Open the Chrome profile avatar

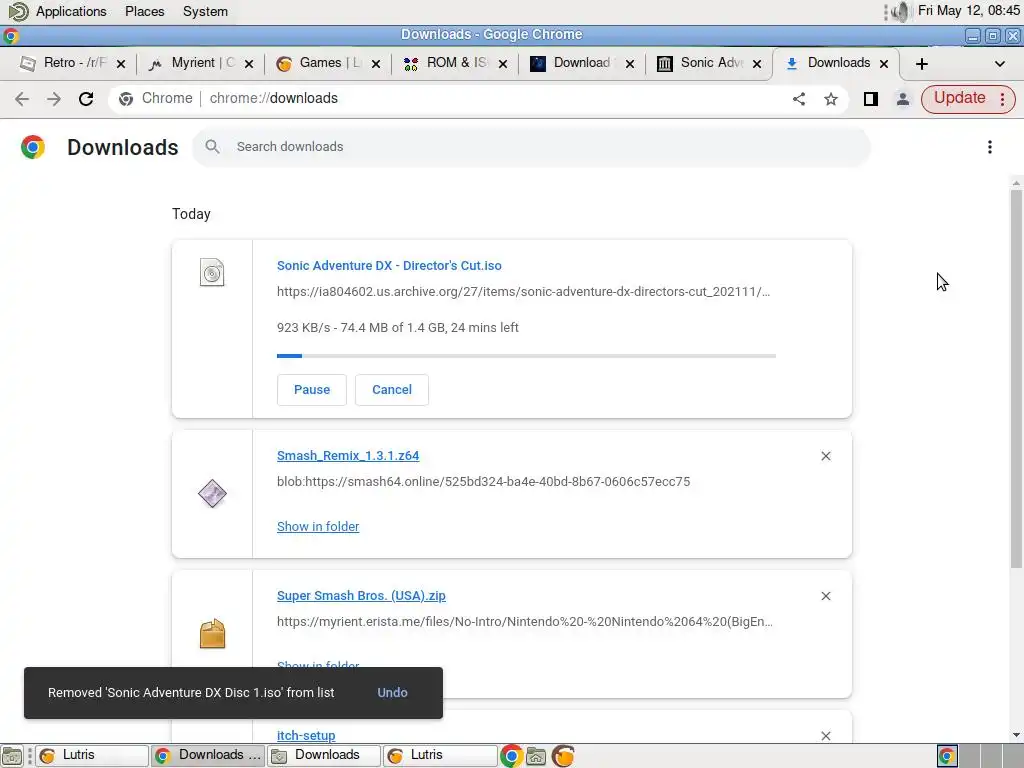tap(903, 99)
